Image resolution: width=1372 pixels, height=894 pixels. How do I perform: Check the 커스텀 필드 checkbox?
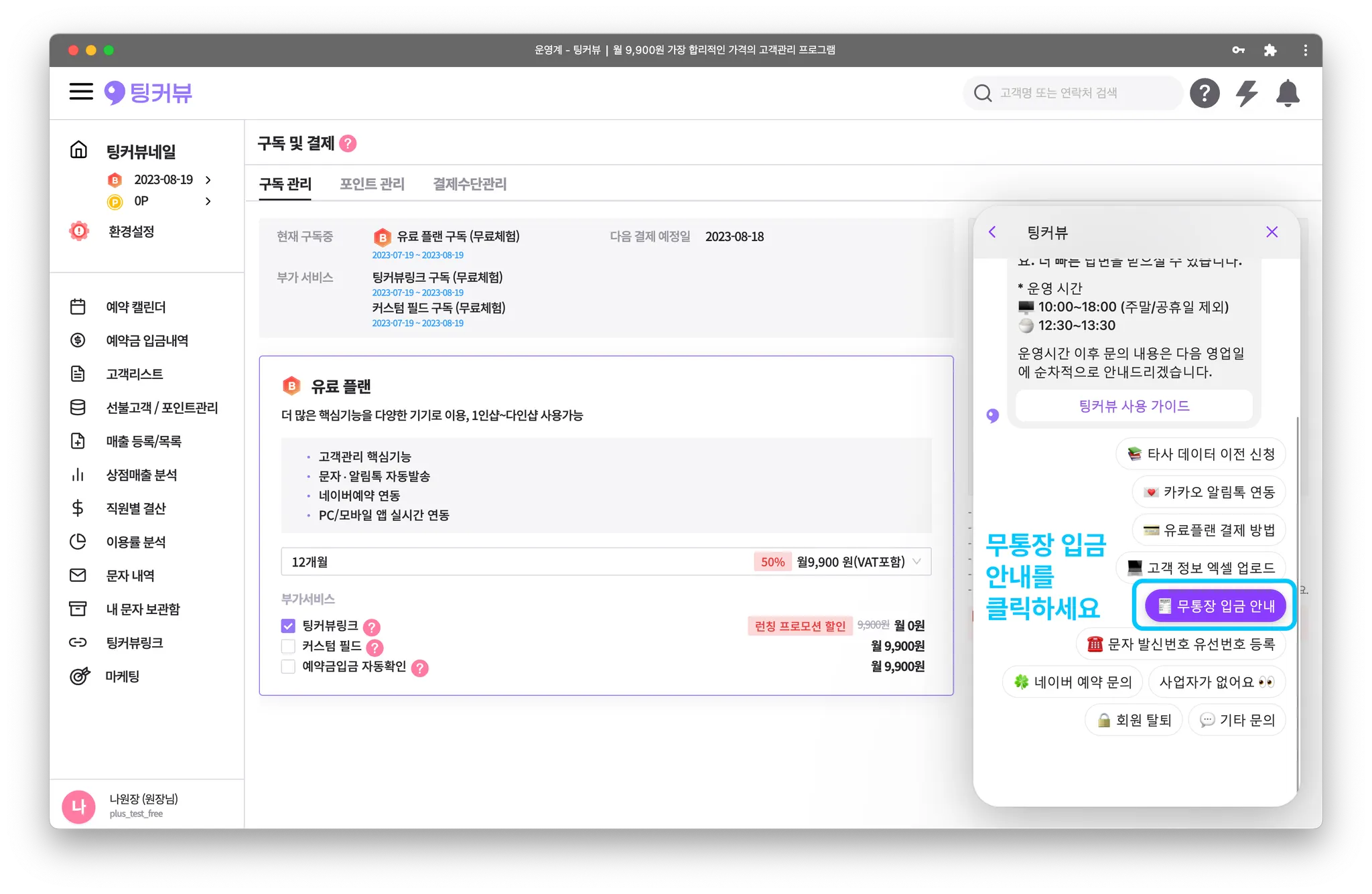click(x=288, y=646)
